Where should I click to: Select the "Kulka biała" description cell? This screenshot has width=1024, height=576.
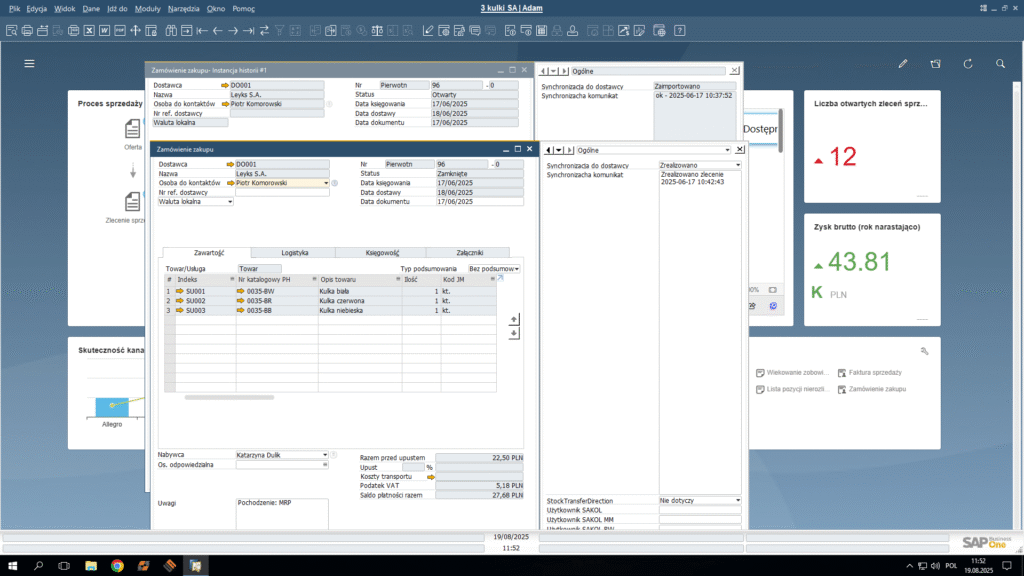pyautogui.click(x=360, y=291)
